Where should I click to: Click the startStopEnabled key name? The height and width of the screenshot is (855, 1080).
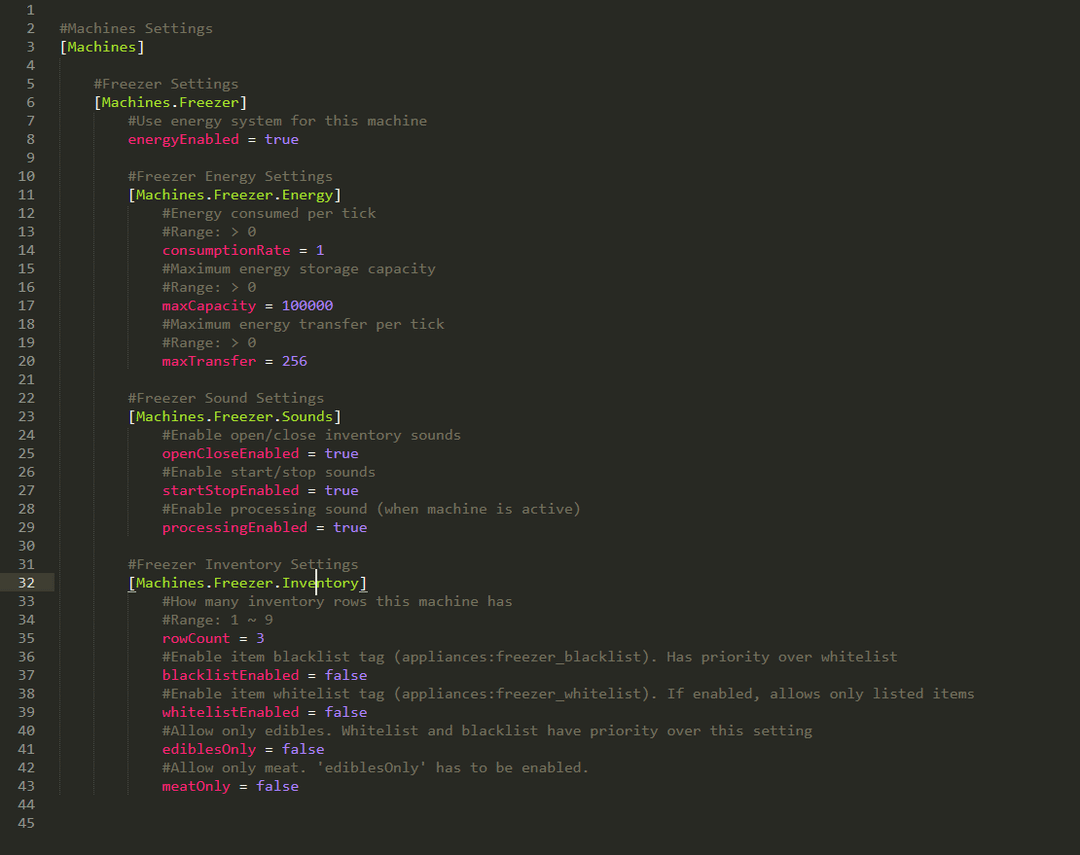tap(230, 491)
